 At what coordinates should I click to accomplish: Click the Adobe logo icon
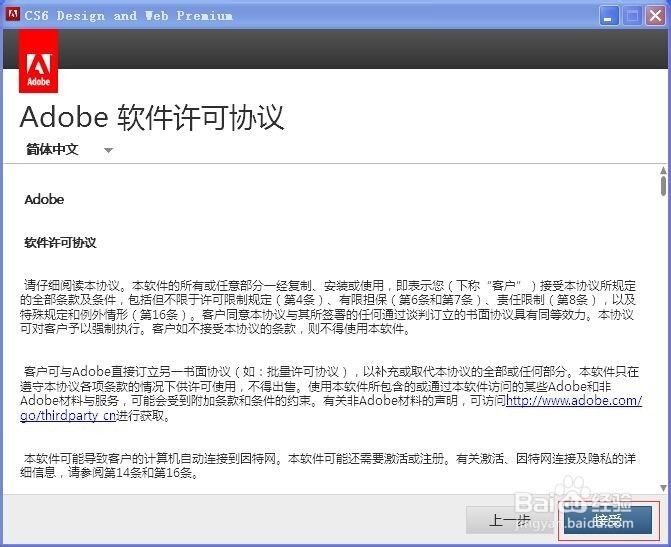click(39, 61)
